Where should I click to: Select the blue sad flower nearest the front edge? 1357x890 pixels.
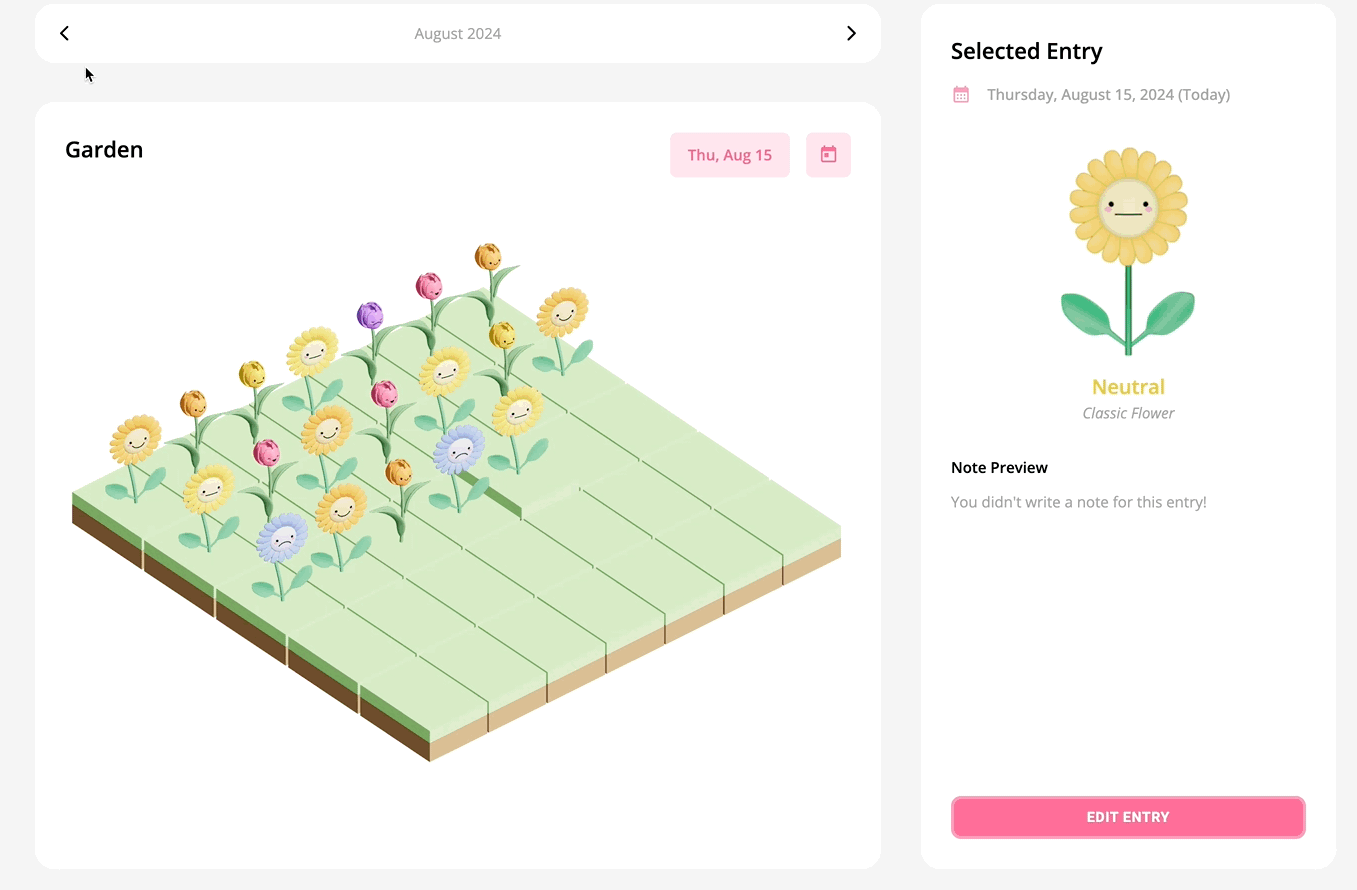(x=283, y=539)
